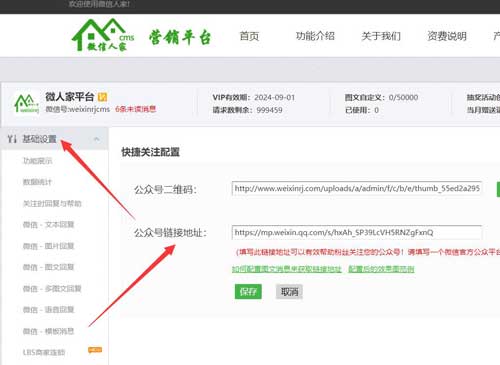The height and width of the screenshot is (365, 500).
Task: Click the 微信号:weixinrjcms text
Action: click(77, 109)
